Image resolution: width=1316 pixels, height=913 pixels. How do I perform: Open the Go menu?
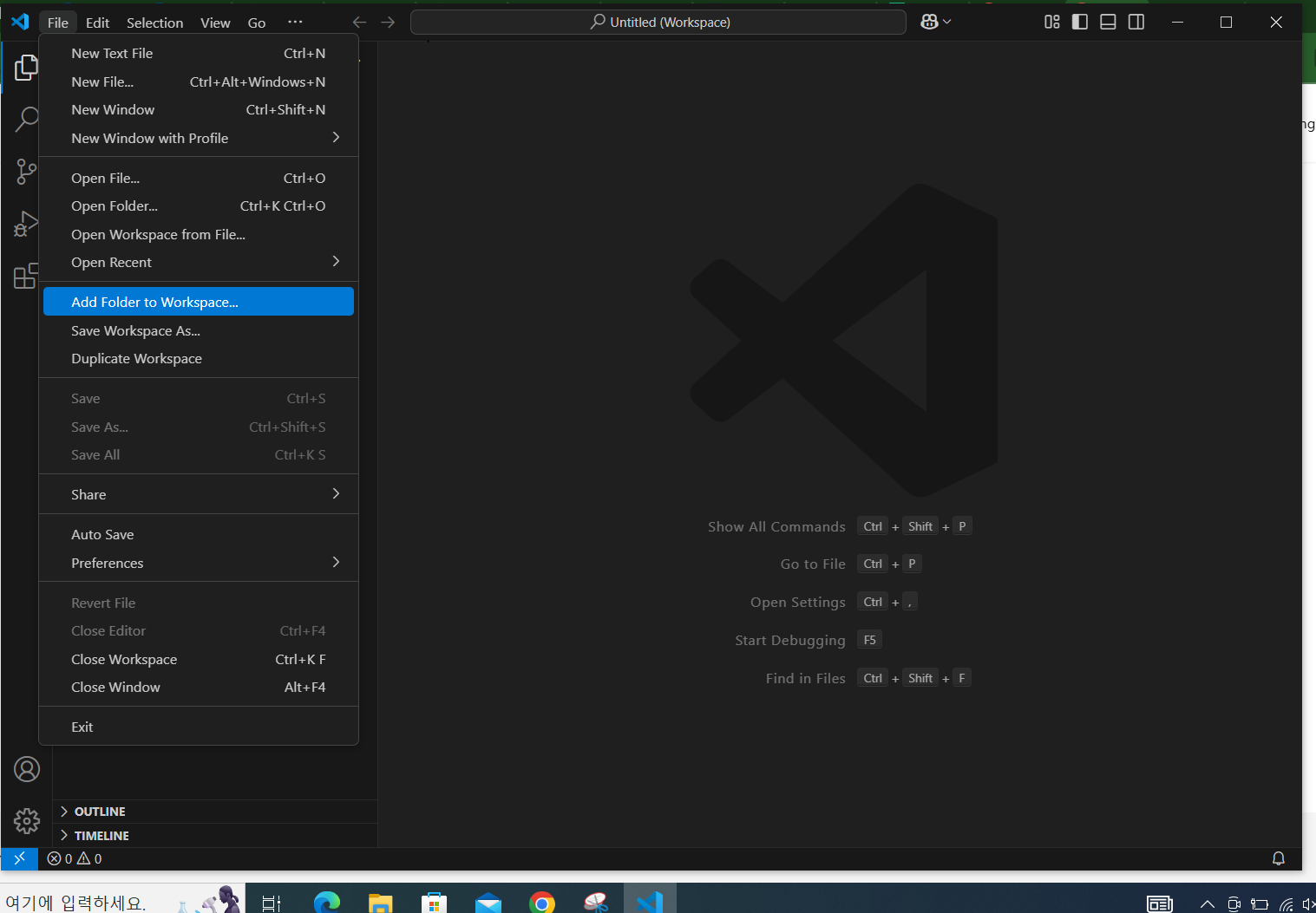[257, 23]
